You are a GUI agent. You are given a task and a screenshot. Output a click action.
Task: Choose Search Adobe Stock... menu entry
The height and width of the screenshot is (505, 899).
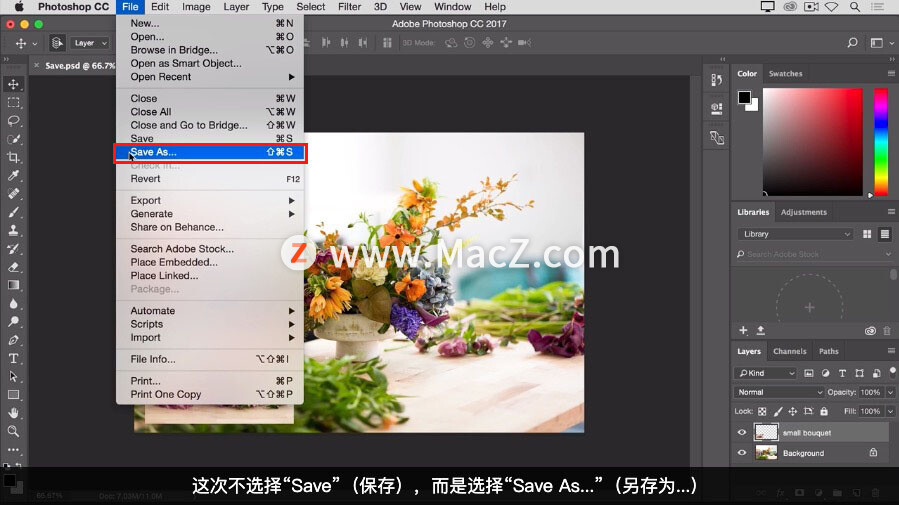[211, 249]
